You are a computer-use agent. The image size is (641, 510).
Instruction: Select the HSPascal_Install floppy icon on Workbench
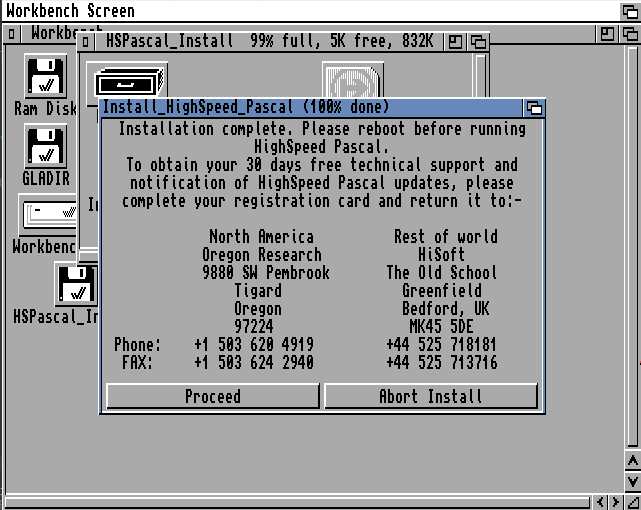[x=76, y=284]
